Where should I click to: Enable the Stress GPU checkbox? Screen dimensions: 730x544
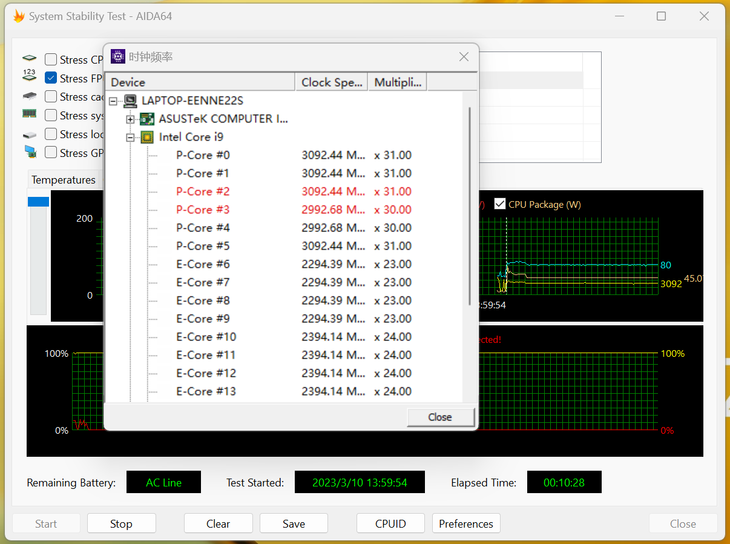point(51,153)
